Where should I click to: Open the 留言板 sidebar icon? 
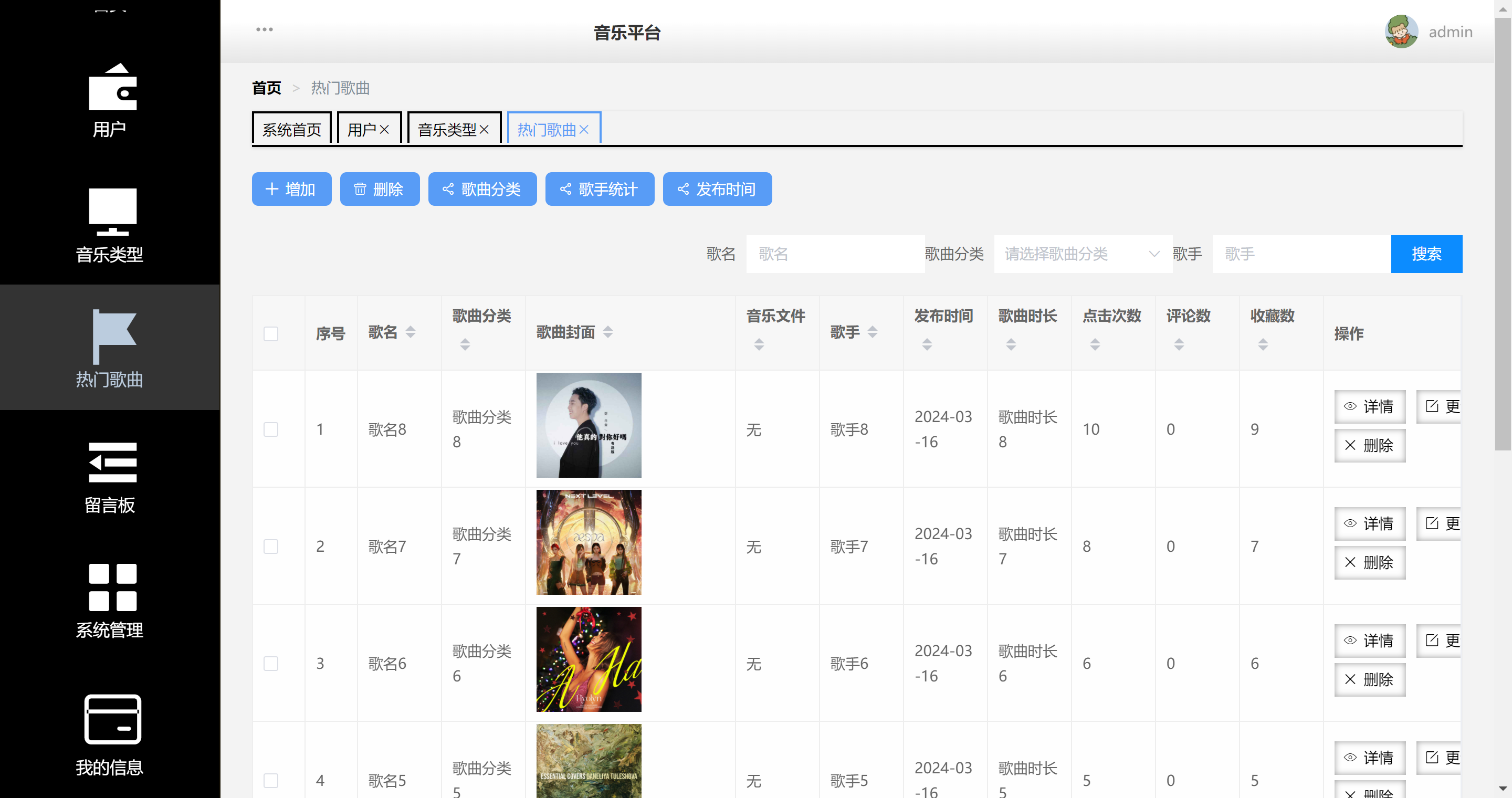pos(112,463)
